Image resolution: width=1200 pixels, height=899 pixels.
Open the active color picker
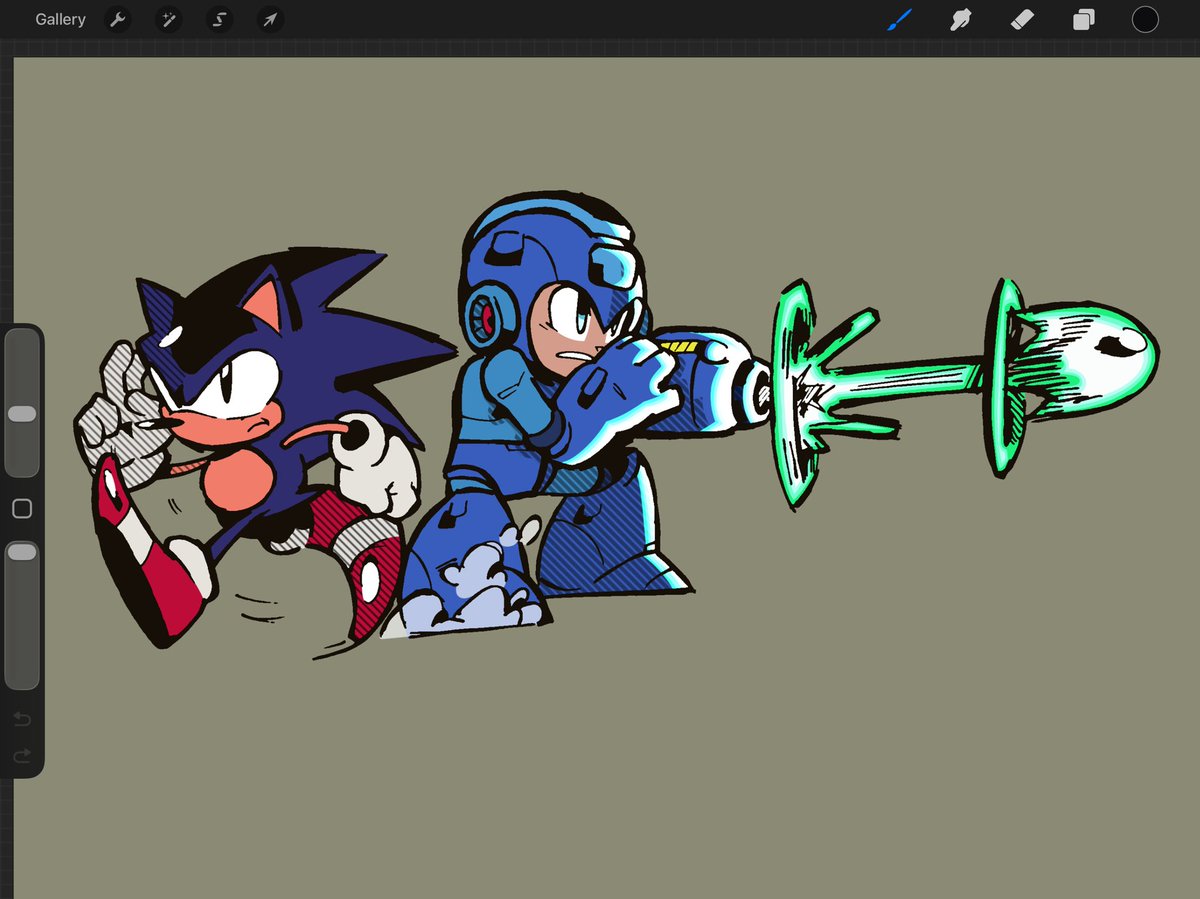pos(1145,19)
